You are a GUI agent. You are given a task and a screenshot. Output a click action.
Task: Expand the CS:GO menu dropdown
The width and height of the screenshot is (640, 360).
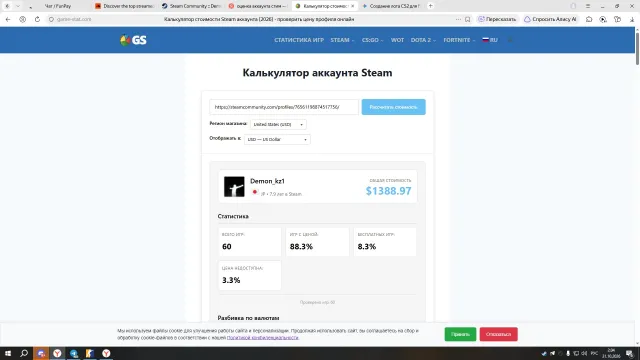[372, 40]
